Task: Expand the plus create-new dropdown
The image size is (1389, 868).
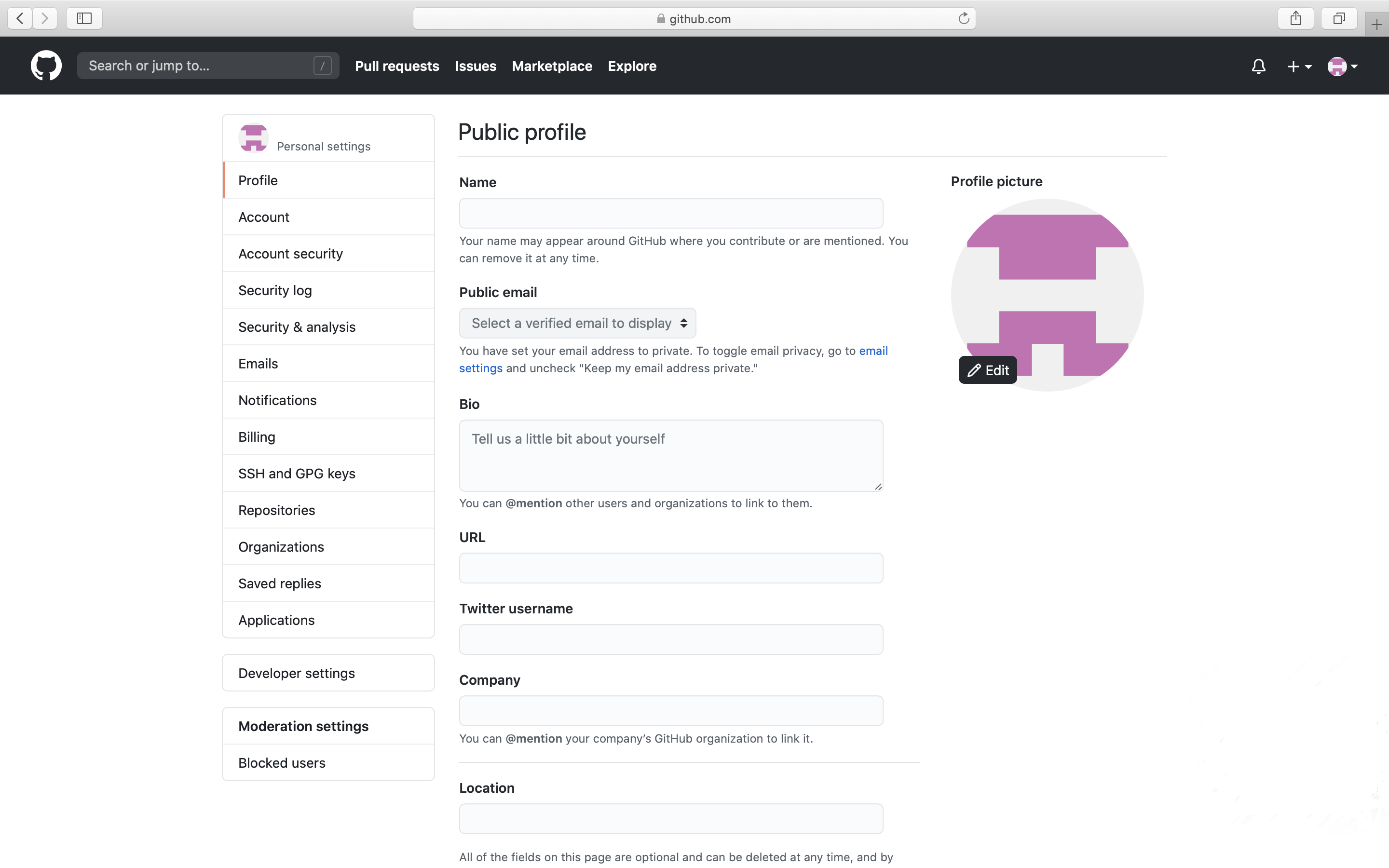Action: pyautogui.click(x=1299, y=67)
